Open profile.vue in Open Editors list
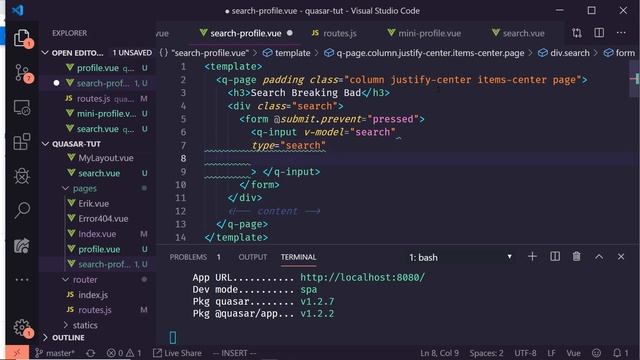 tap(98, 68)
